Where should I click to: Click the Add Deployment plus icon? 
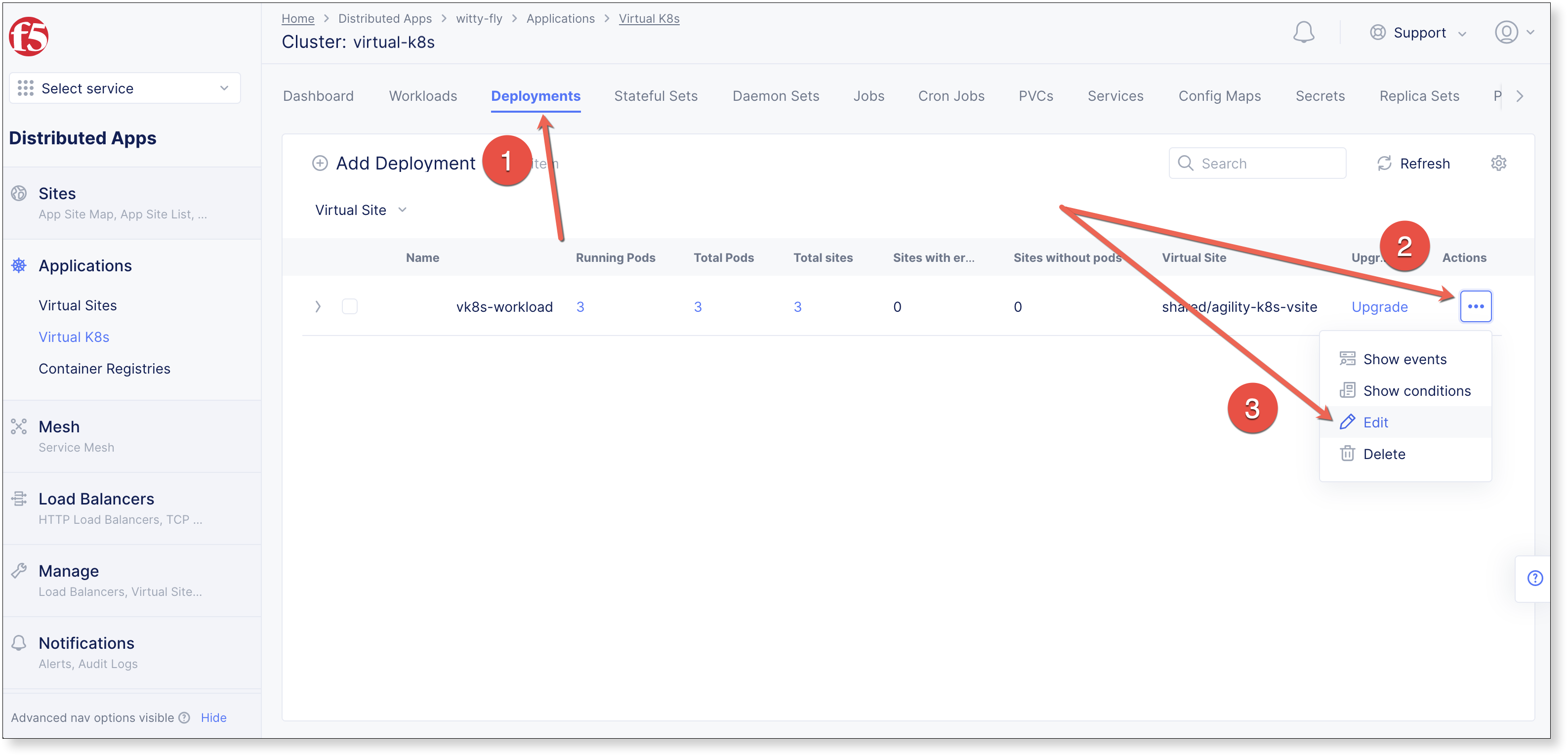(x=320, y=163)
